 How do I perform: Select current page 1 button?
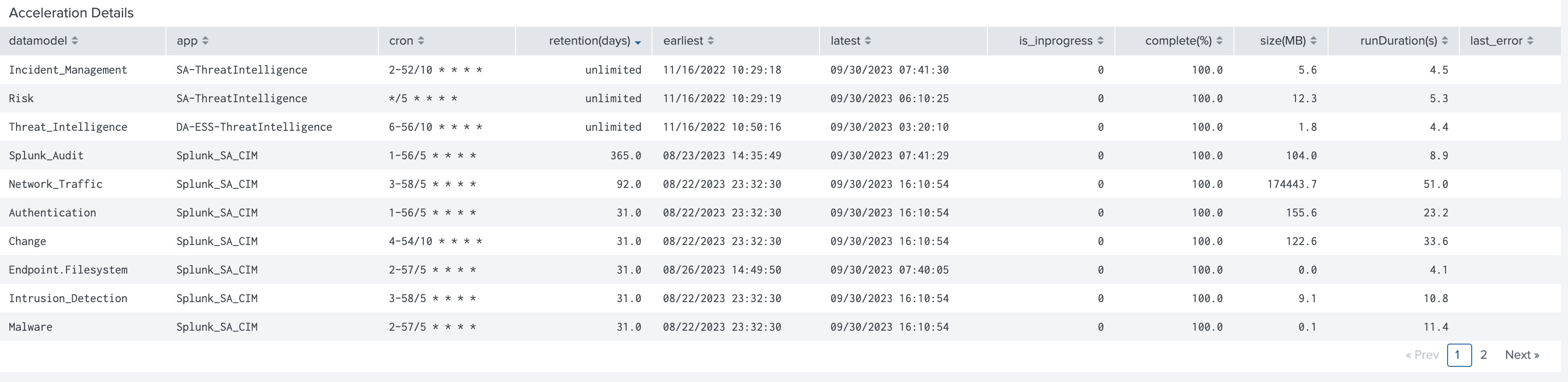pyautogui.click(x=1459, y=355)
